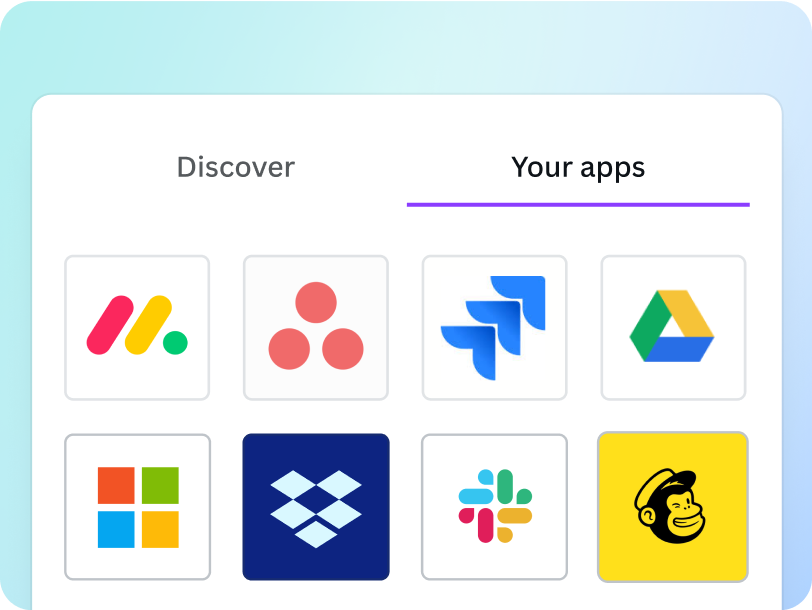Click the bottom diamond of Dropbox logo
This screenshot has width=812, height=610.
point(316,534)
